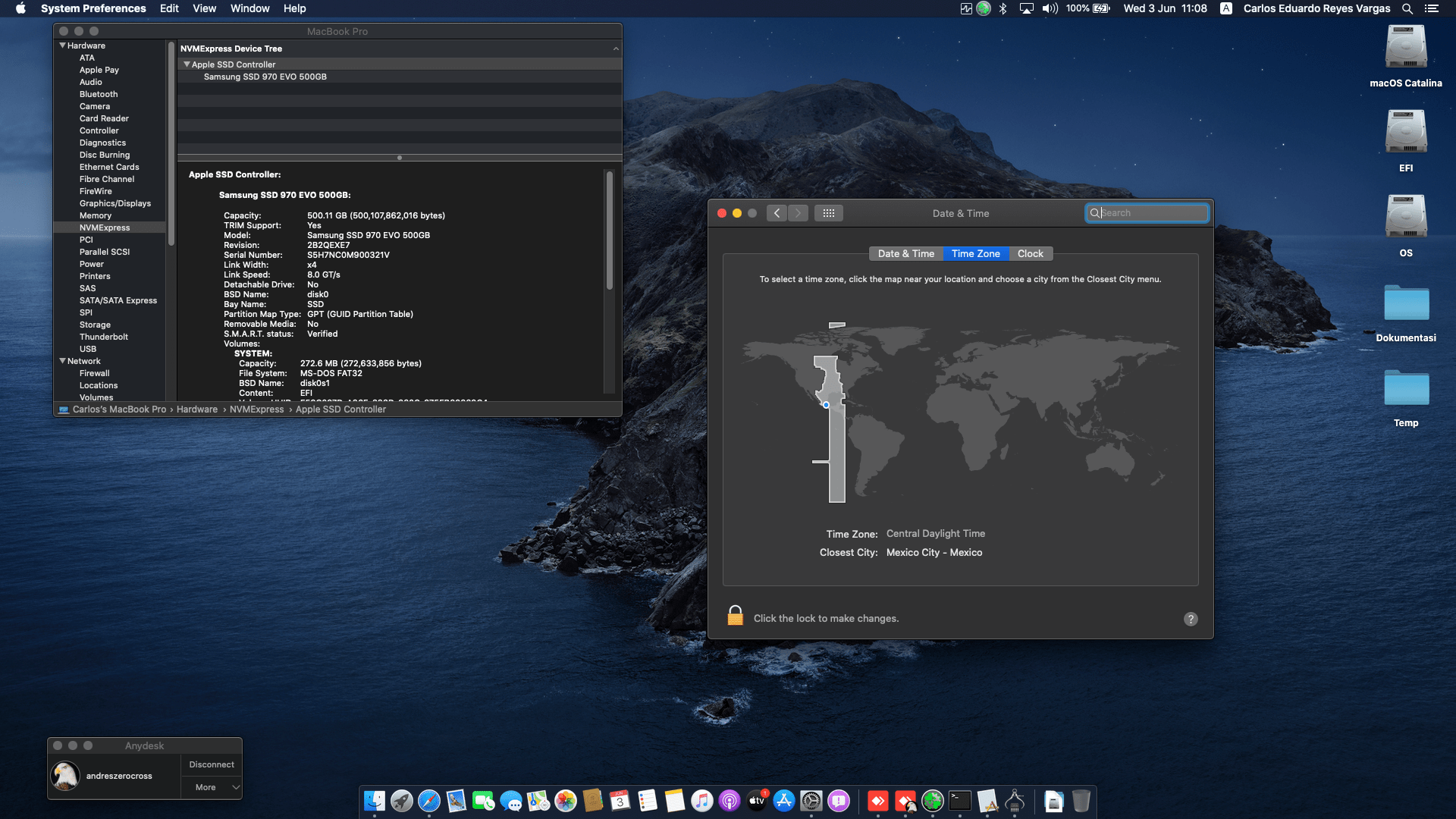Switch to the Date & Time tab

(905, 254)
